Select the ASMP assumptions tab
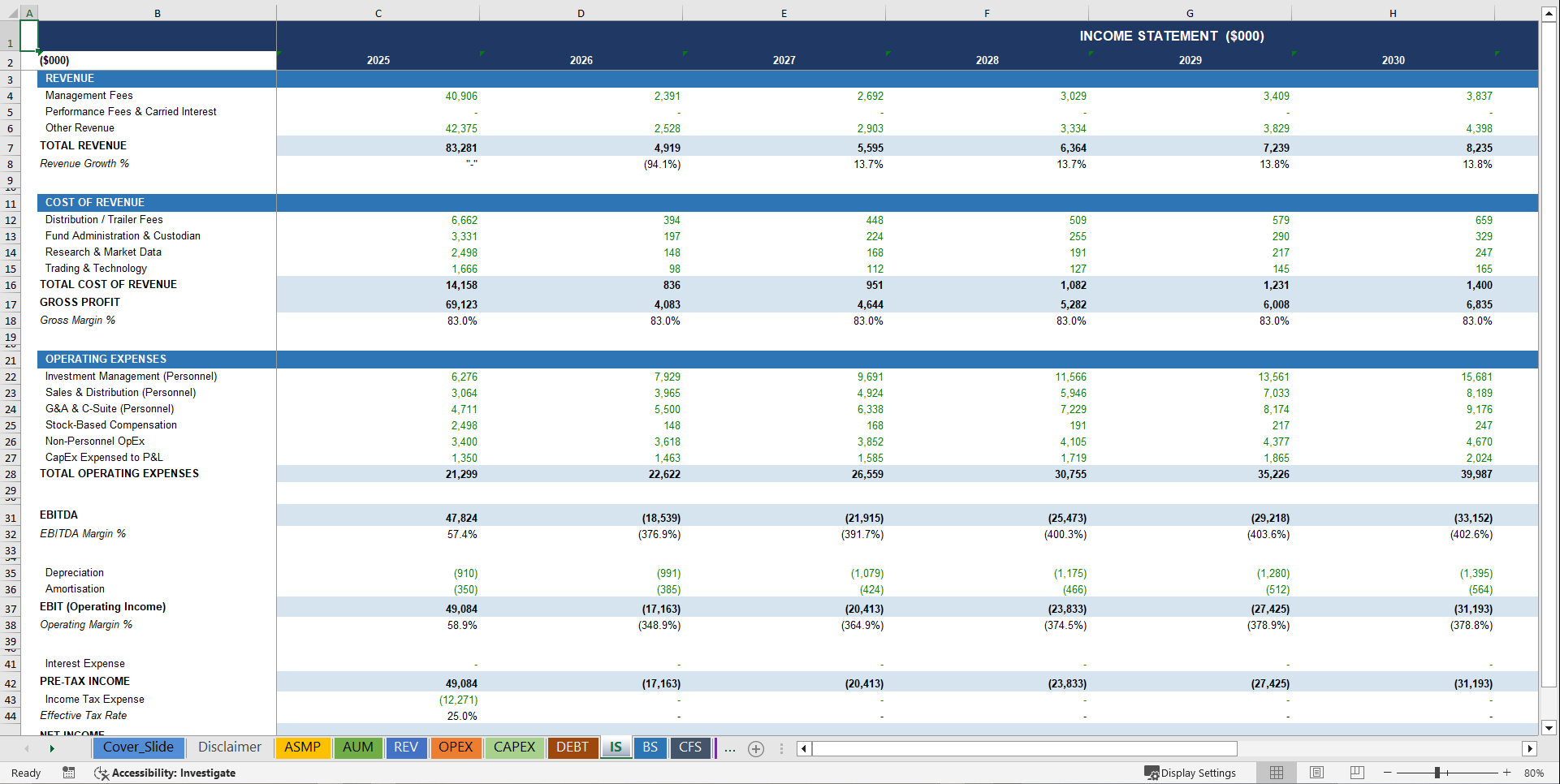This screenshot has height=784, width=1560. click(303, 747)
